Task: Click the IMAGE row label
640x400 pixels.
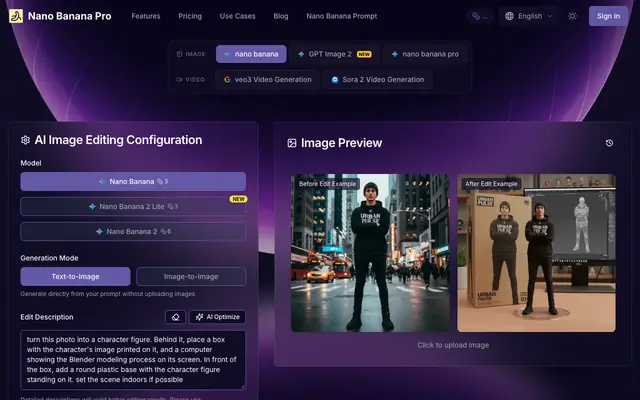Action: 191,54
